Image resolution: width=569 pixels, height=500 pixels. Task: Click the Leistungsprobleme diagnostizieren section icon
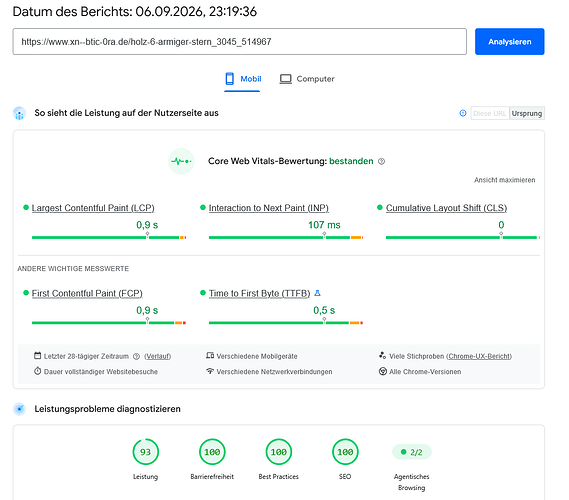19,409
